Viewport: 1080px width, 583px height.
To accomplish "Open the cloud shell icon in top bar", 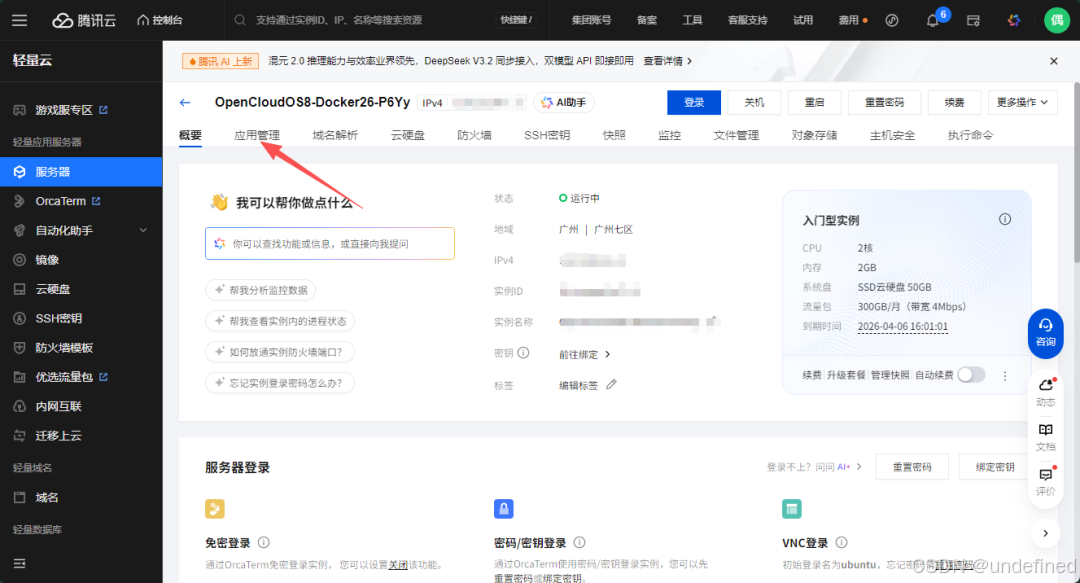I will click(x=973, y=20).
